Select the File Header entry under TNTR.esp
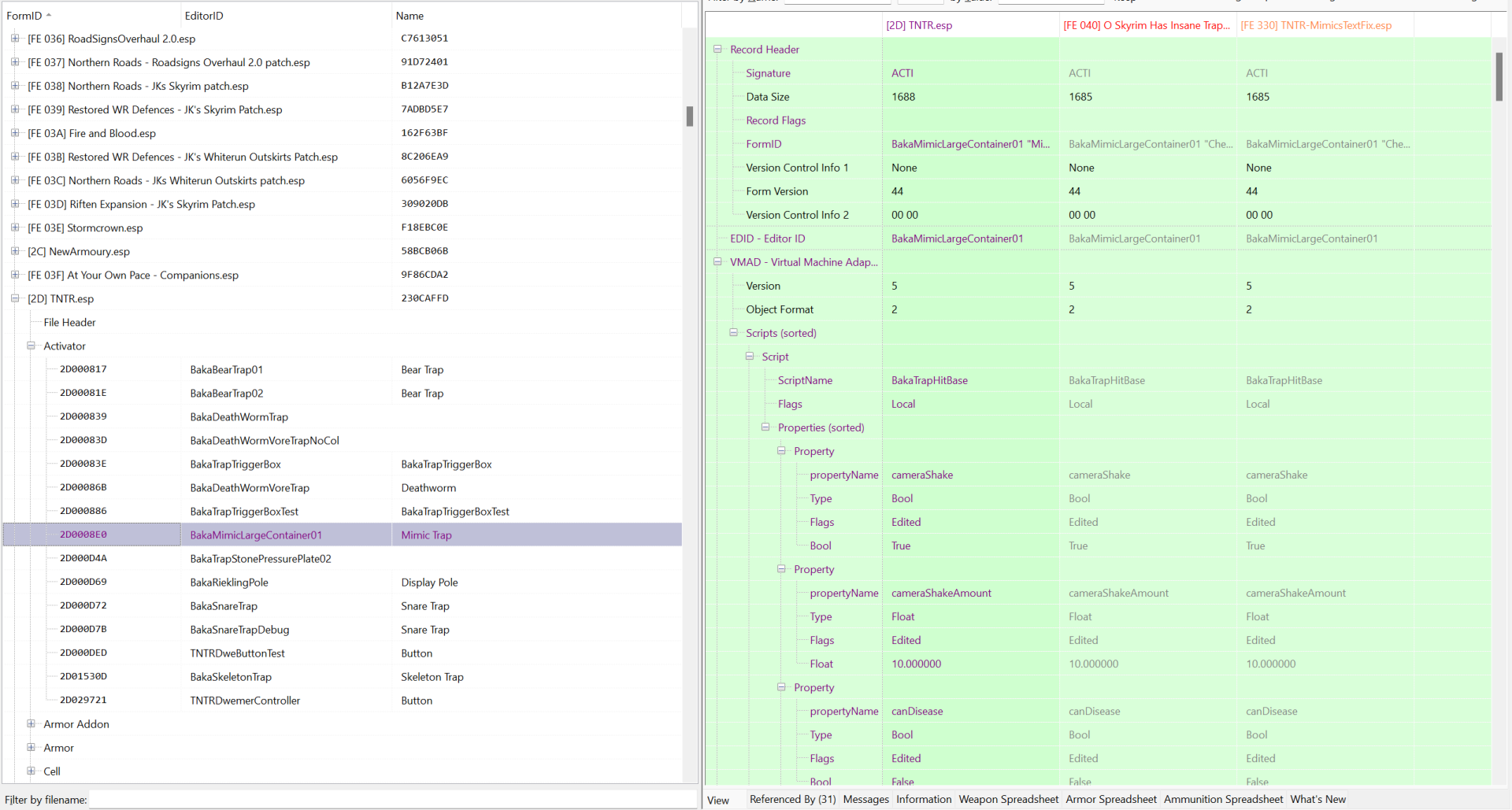The image size is (1512, 810). click(x=69, y=323)
